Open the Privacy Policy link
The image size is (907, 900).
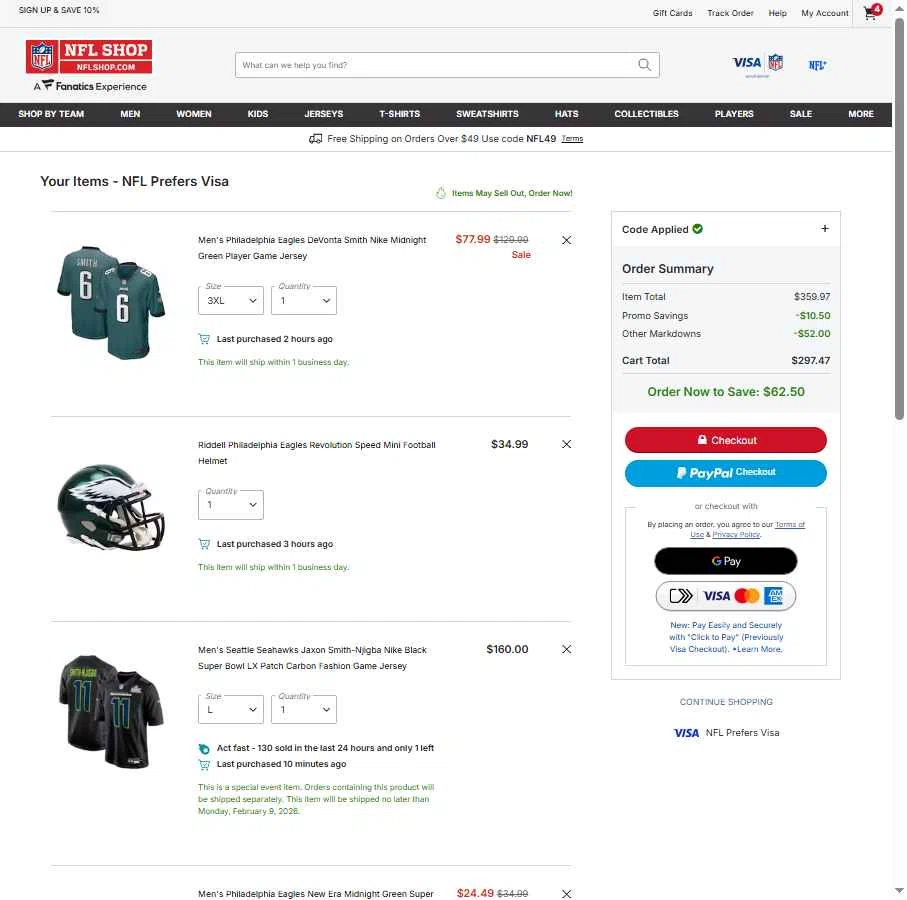tap(736, 534)
